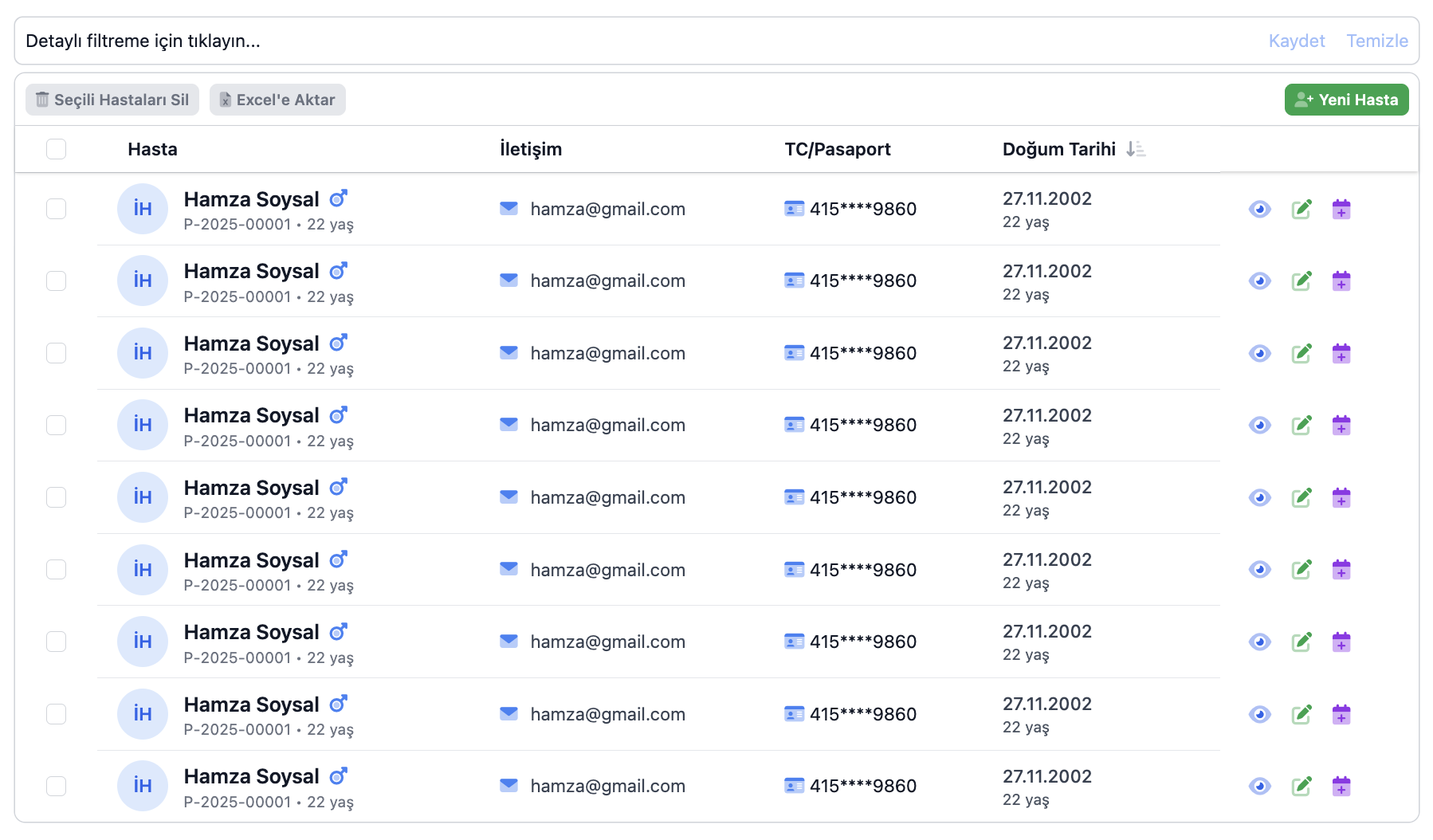
Task: Click Excel'e Aktar export button
Action: (277, 100)
